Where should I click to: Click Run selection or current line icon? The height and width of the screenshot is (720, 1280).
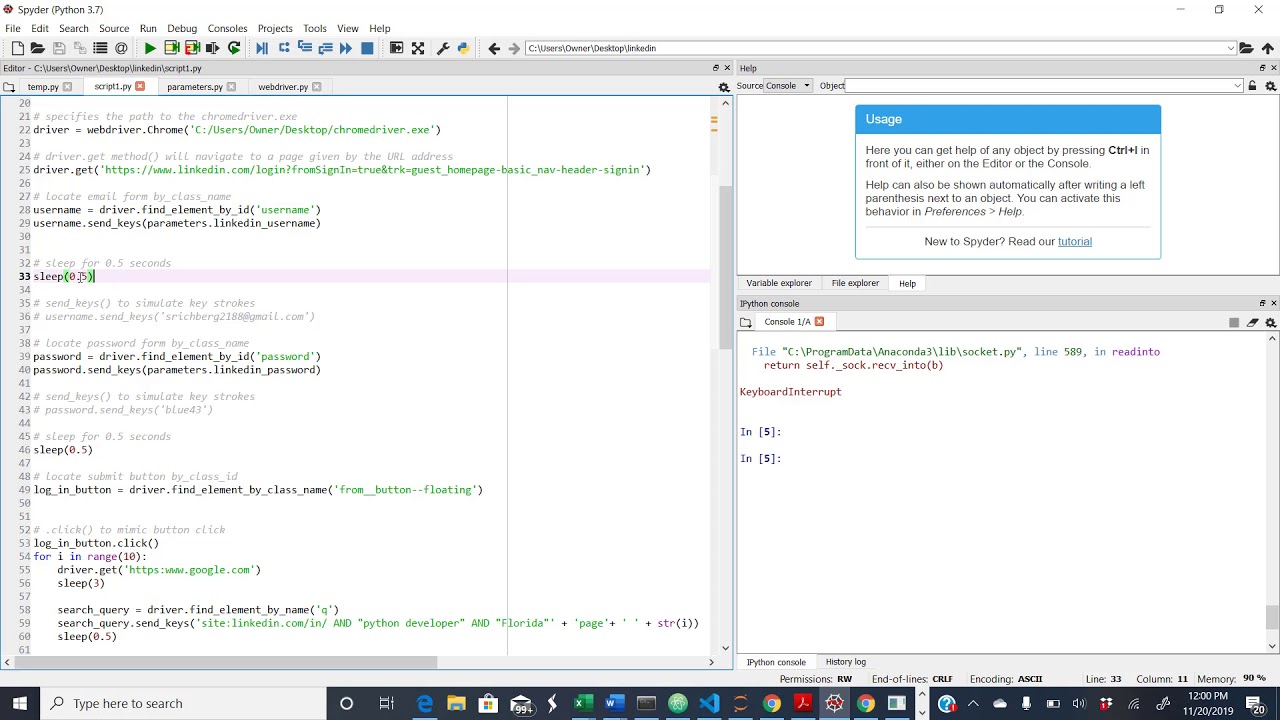212,48
